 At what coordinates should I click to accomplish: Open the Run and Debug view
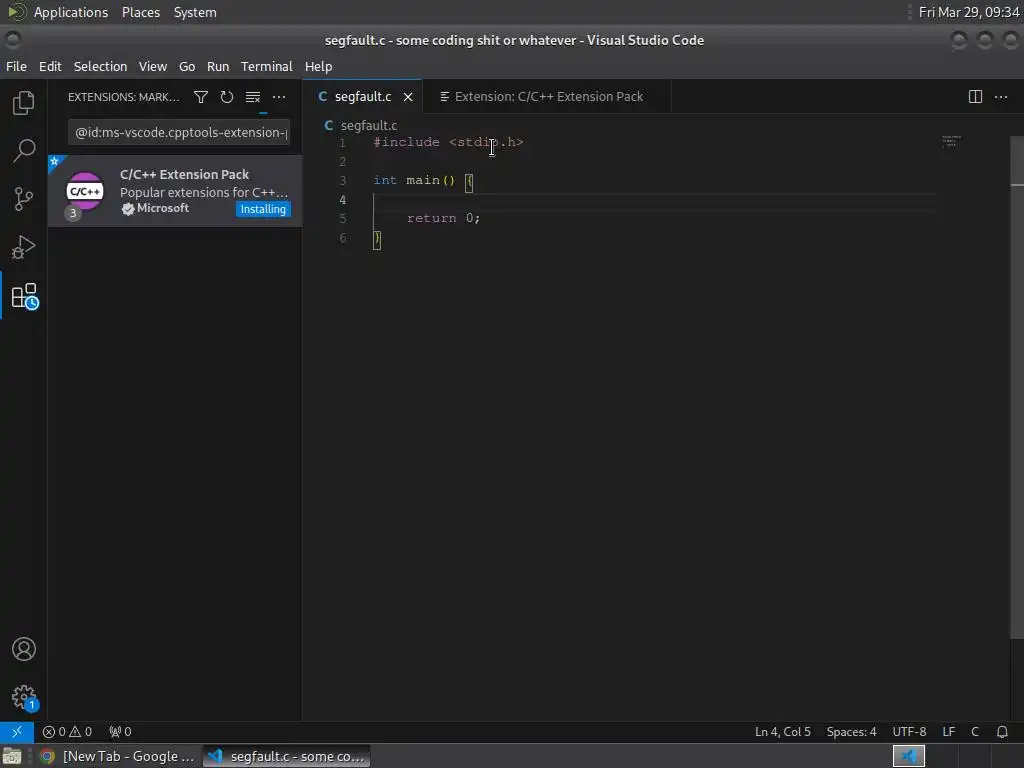tap(24, 248)
